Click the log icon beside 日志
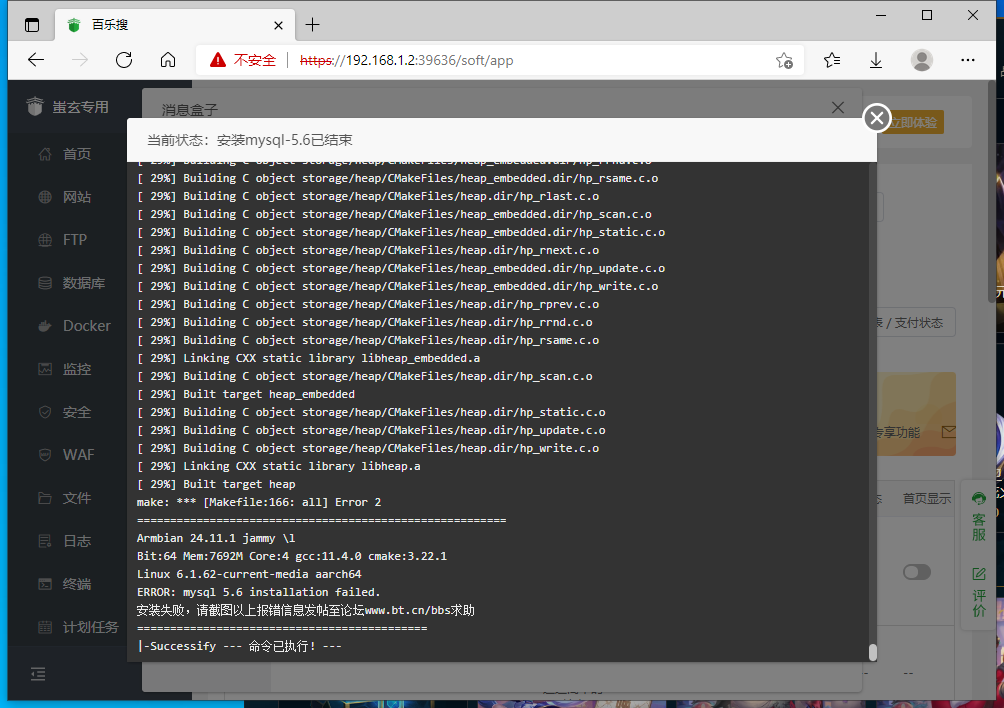 pos(45,541)
